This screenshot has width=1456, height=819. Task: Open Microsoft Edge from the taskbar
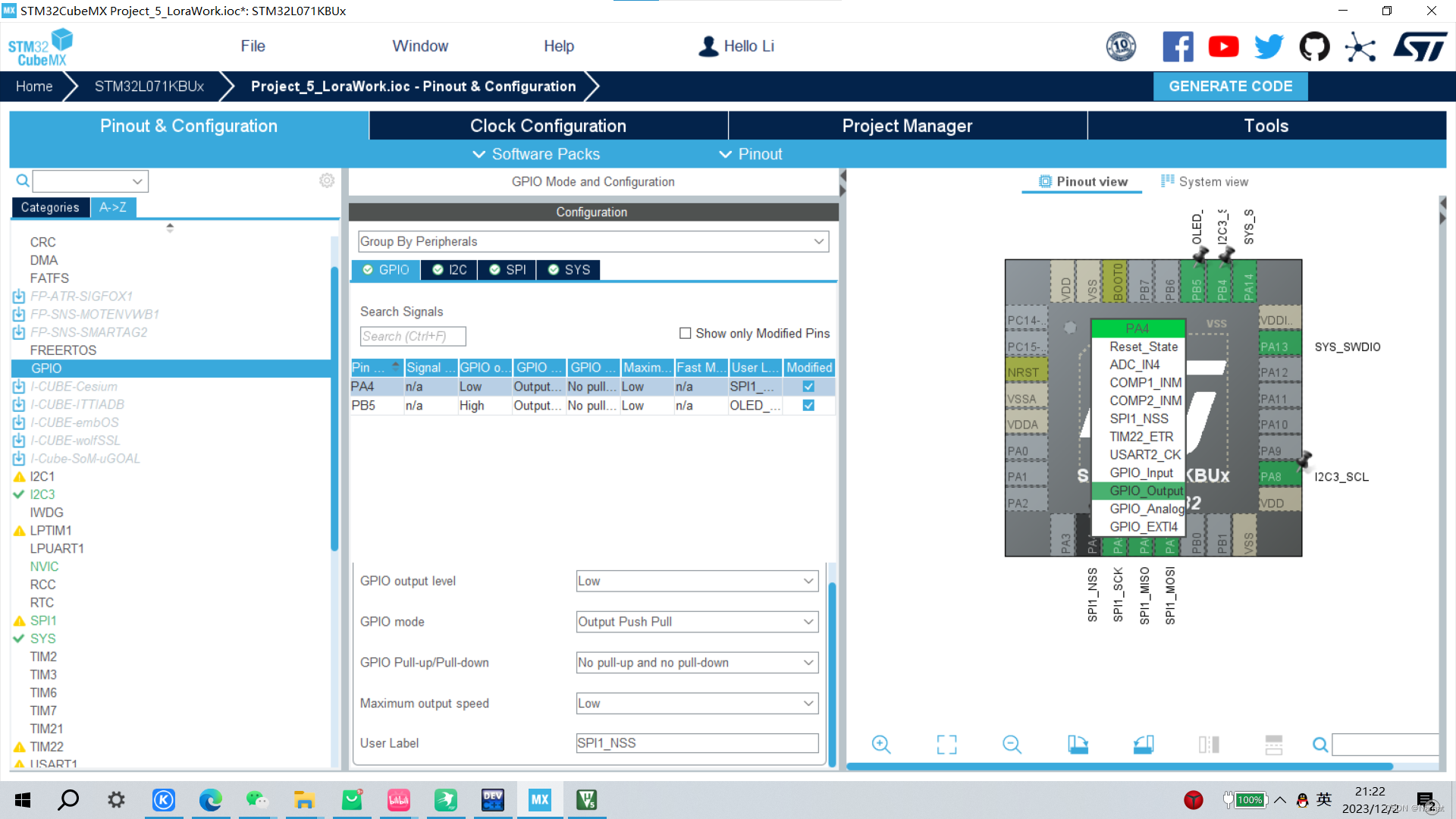pos(210,800)
